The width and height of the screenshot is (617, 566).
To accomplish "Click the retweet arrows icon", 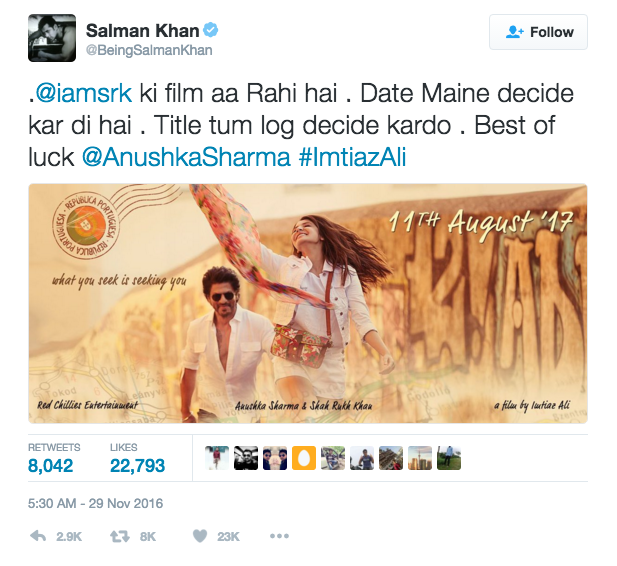I will pyautogui.click(x=120, y=536).
